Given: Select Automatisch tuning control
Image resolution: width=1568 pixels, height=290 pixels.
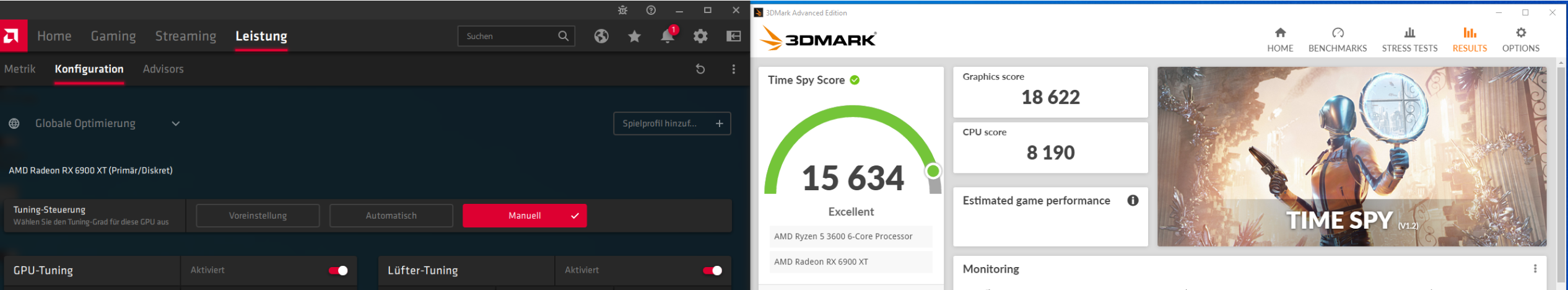Looking at the screenshot, I should pos(391,216).
